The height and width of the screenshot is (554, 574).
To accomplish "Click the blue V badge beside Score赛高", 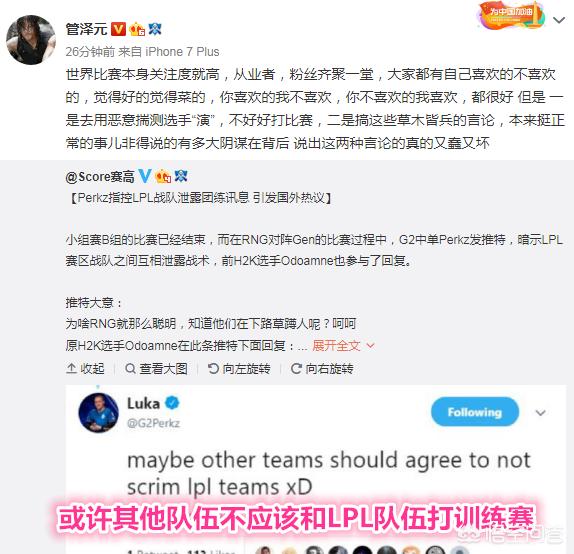I will [x=145, y=176].
